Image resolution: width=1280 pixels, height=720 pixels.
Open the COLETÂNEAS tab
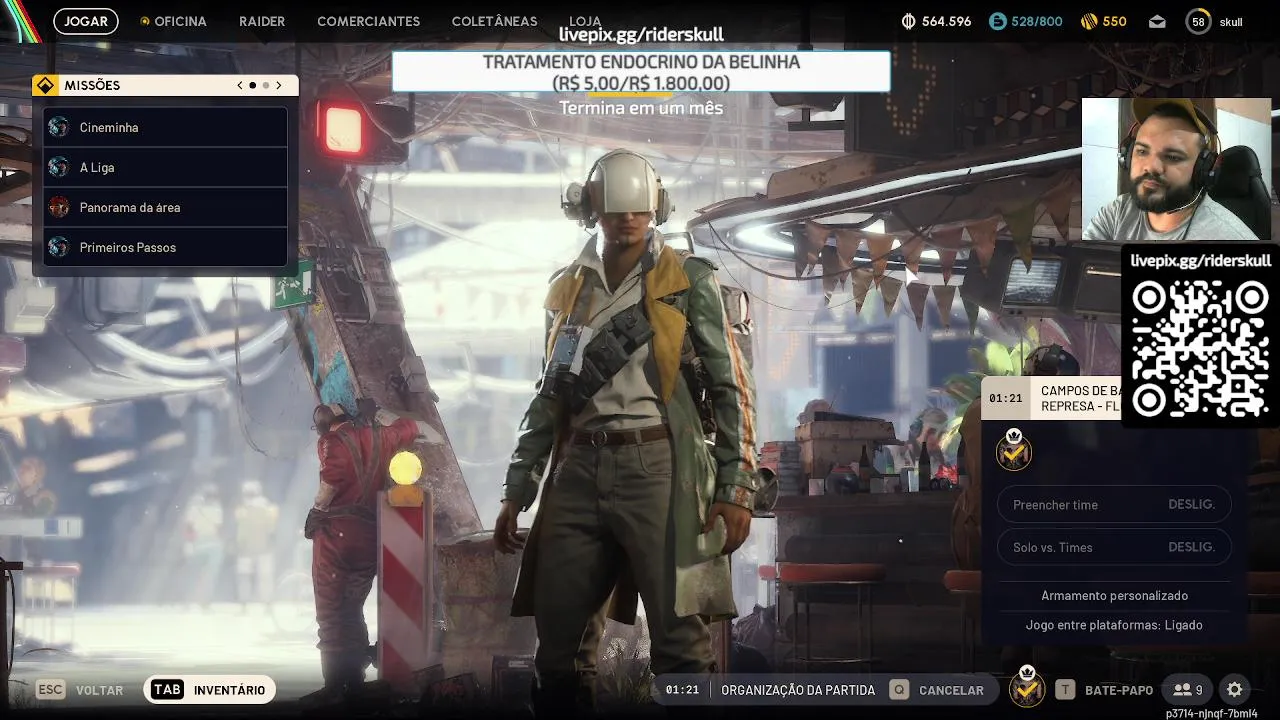[x=494, y=21]
